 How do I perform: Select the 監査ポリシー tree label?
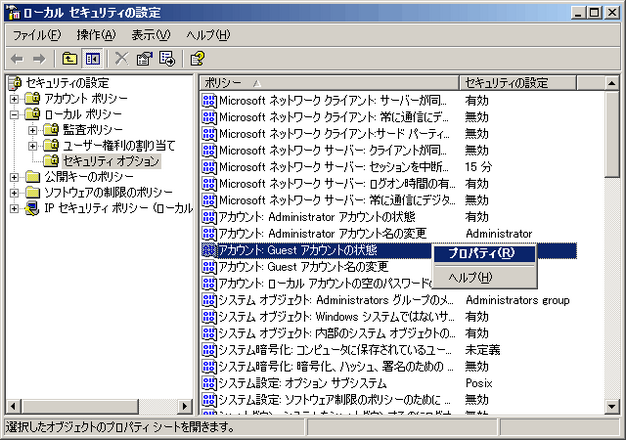click(93, 130)
